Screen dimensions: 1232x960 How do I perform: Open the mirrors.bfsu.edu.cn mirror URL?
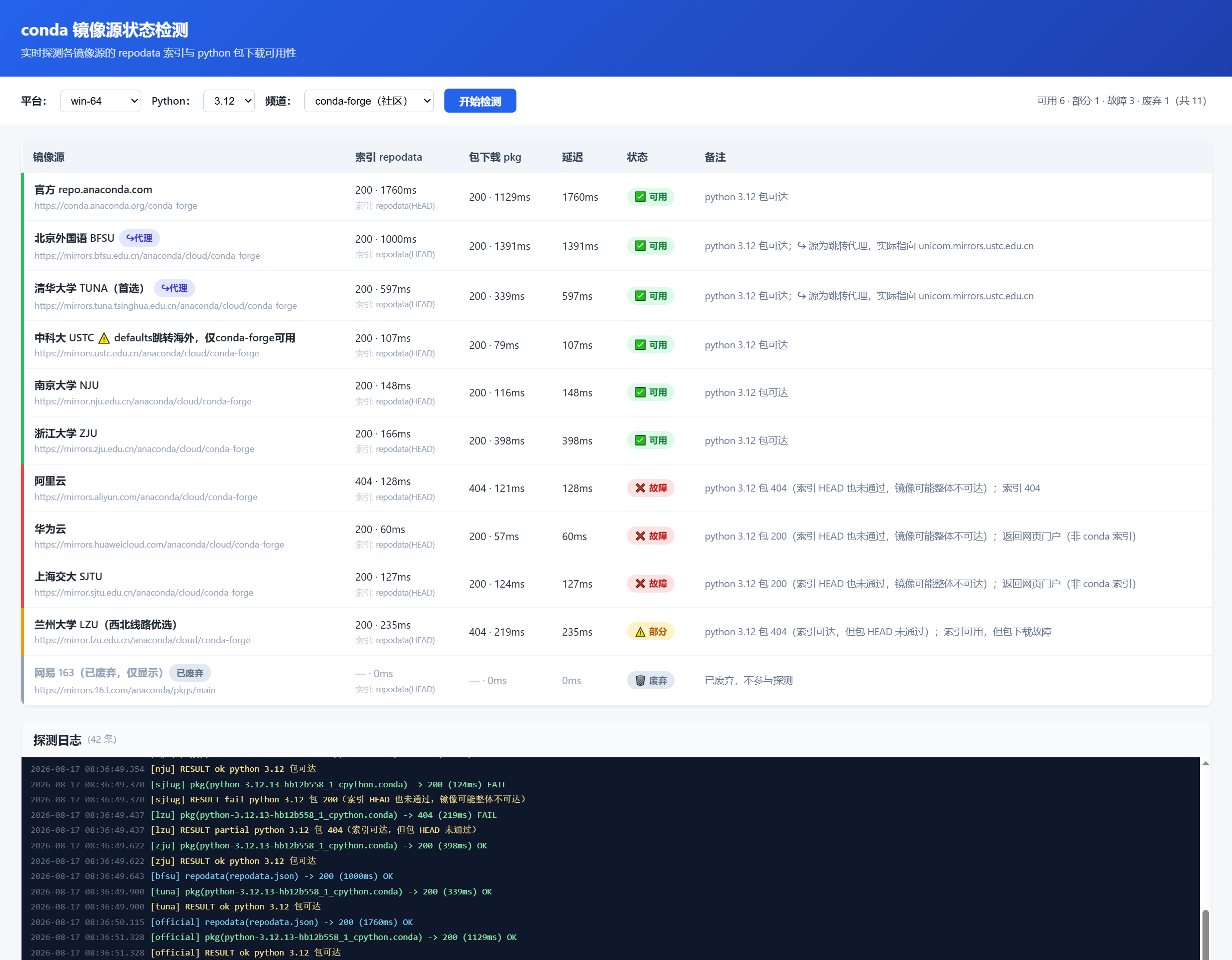pyautogui.click(x=147, y=256)
